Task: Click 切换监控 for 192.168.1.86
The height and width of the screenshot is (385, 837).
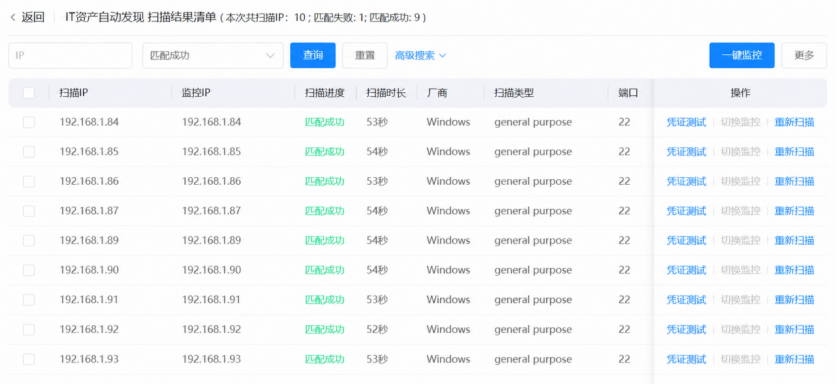Action: (x=740, y=182)
